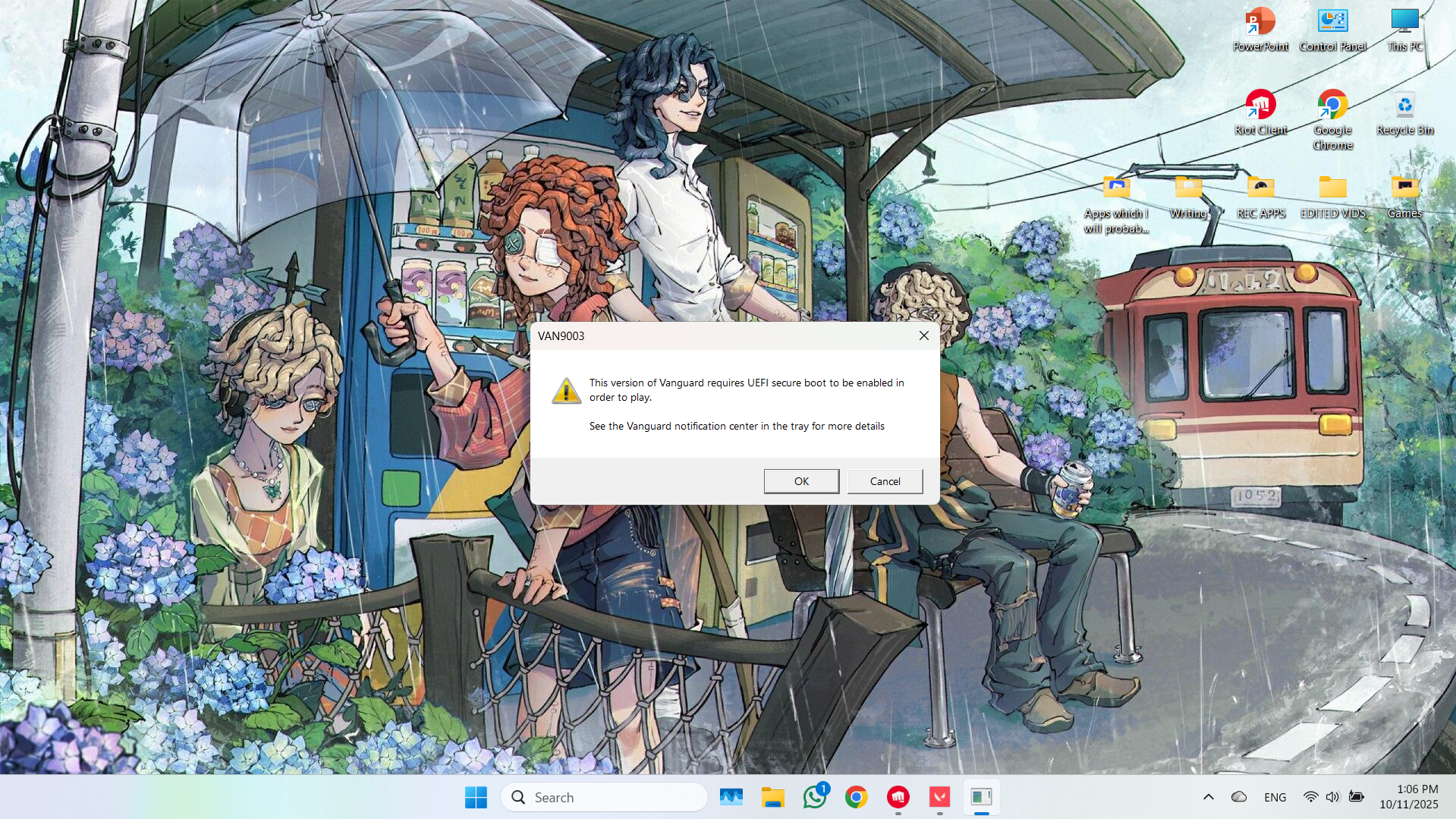Screen dimensions: 1456x819
Task: Select the Writing folder on desktop
Action: [x=1188, y=197]
